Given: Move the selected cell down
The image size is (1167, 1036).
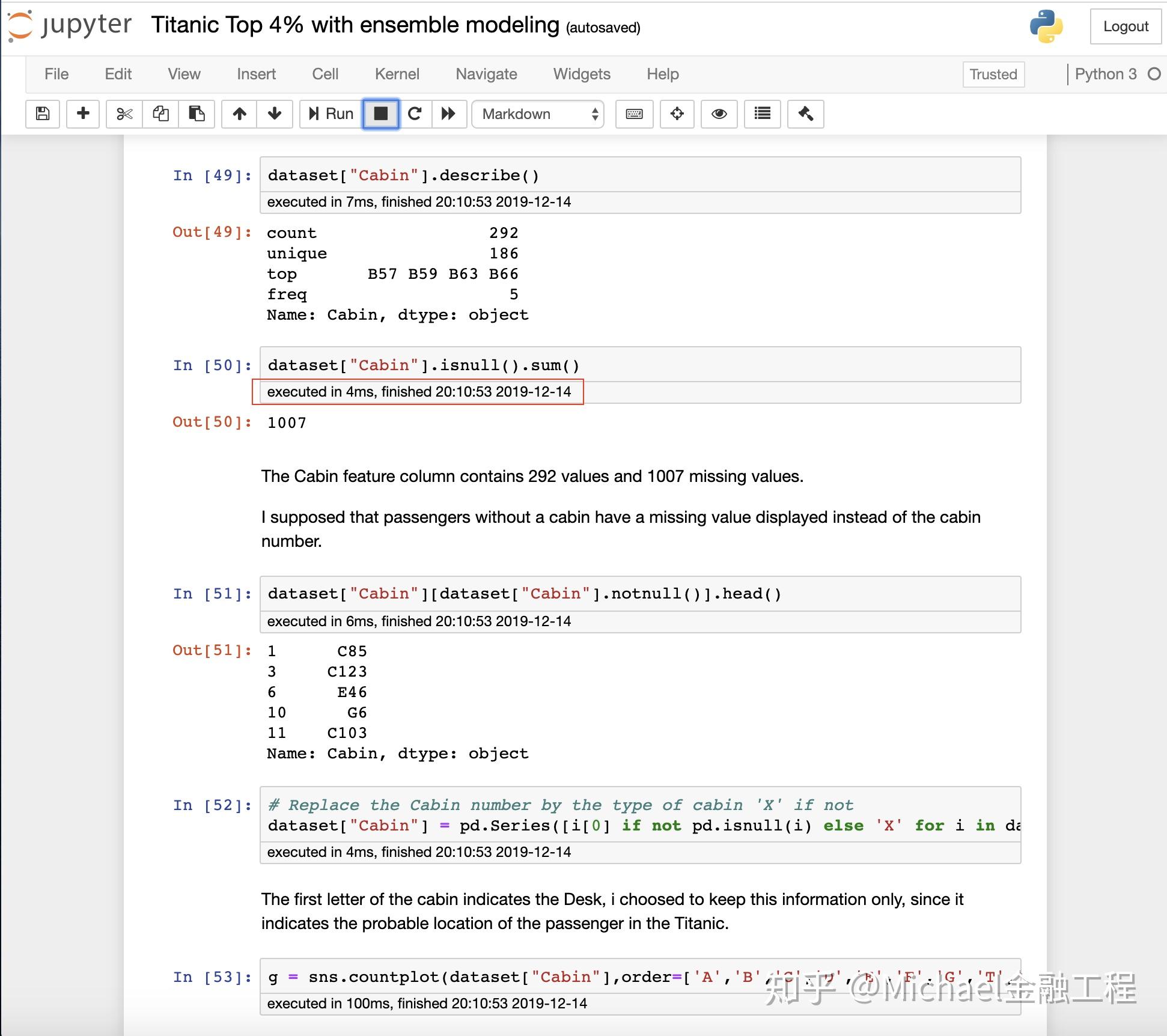Looking at the screenshot, I should [274, 114].
